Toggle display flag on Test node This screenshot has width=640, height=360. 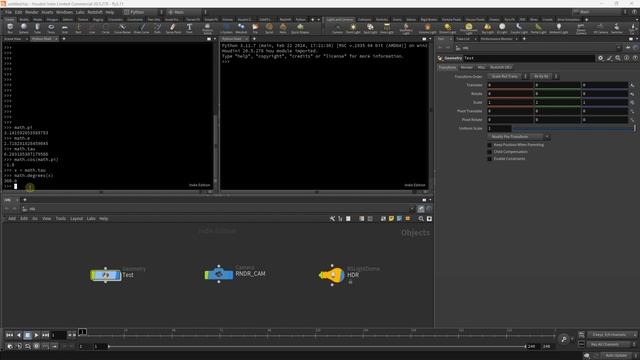tap(118, 275)
